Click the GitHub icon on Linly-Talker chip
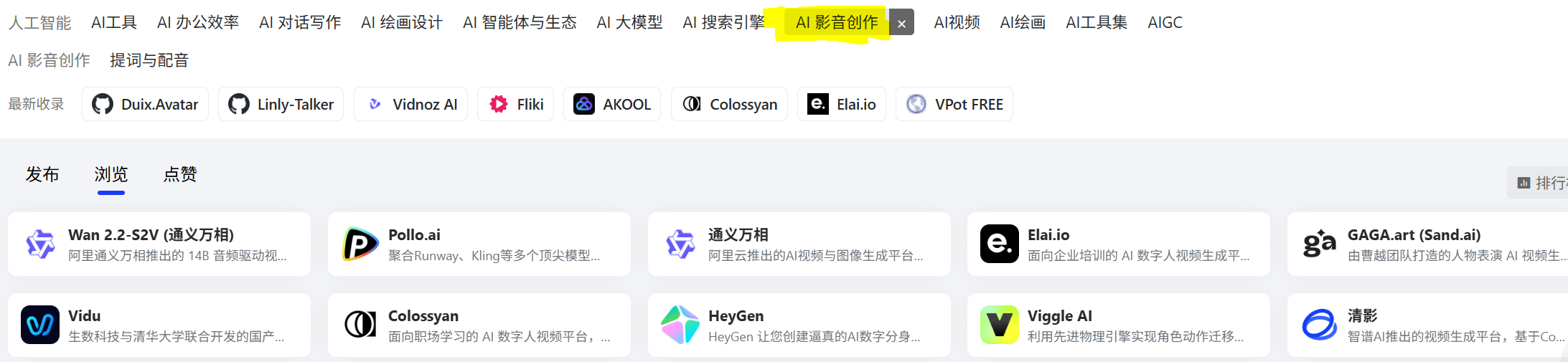 click(x=239, y=105)
